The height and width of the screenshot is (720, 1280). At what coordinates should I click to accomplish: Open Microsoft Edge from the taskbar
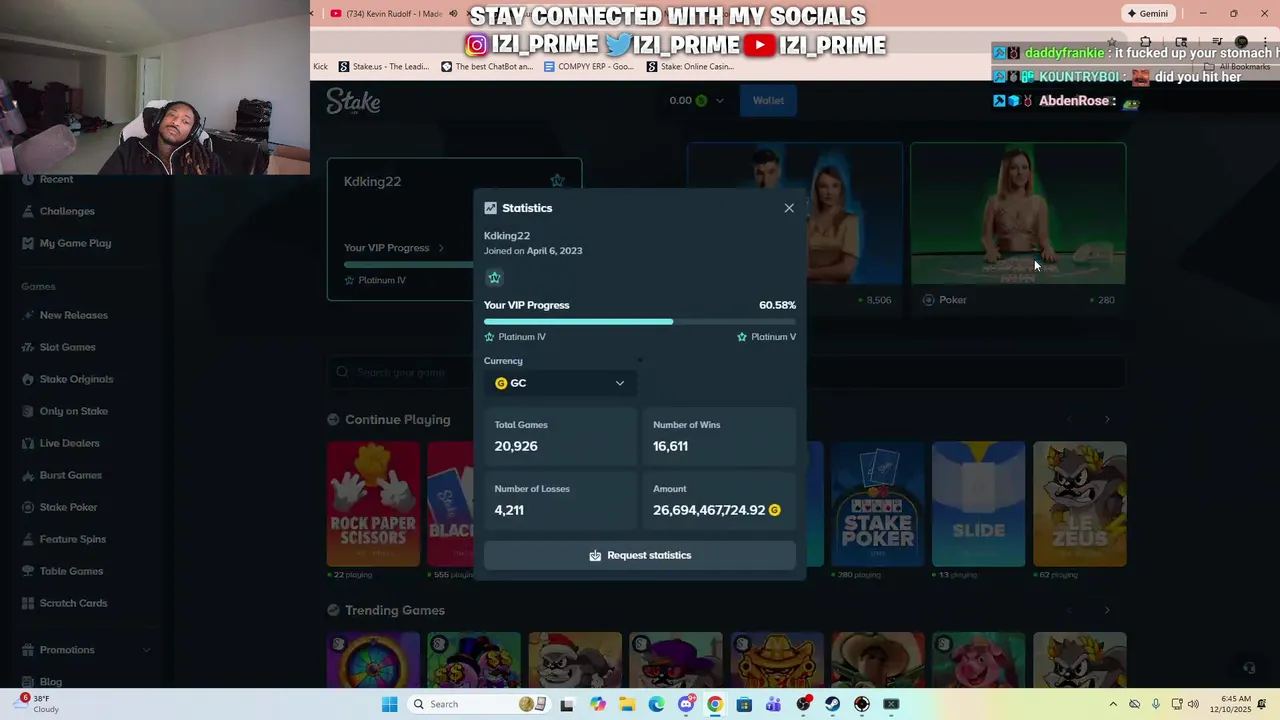point(656,704)
